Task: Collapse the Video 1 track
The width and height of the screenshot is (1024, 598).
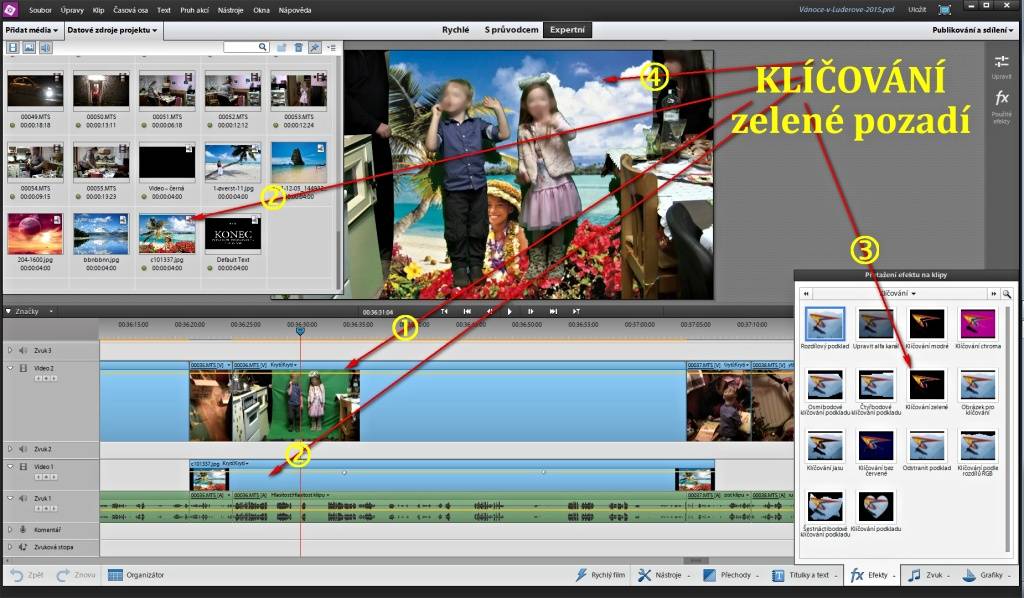Action: [10, 467]
